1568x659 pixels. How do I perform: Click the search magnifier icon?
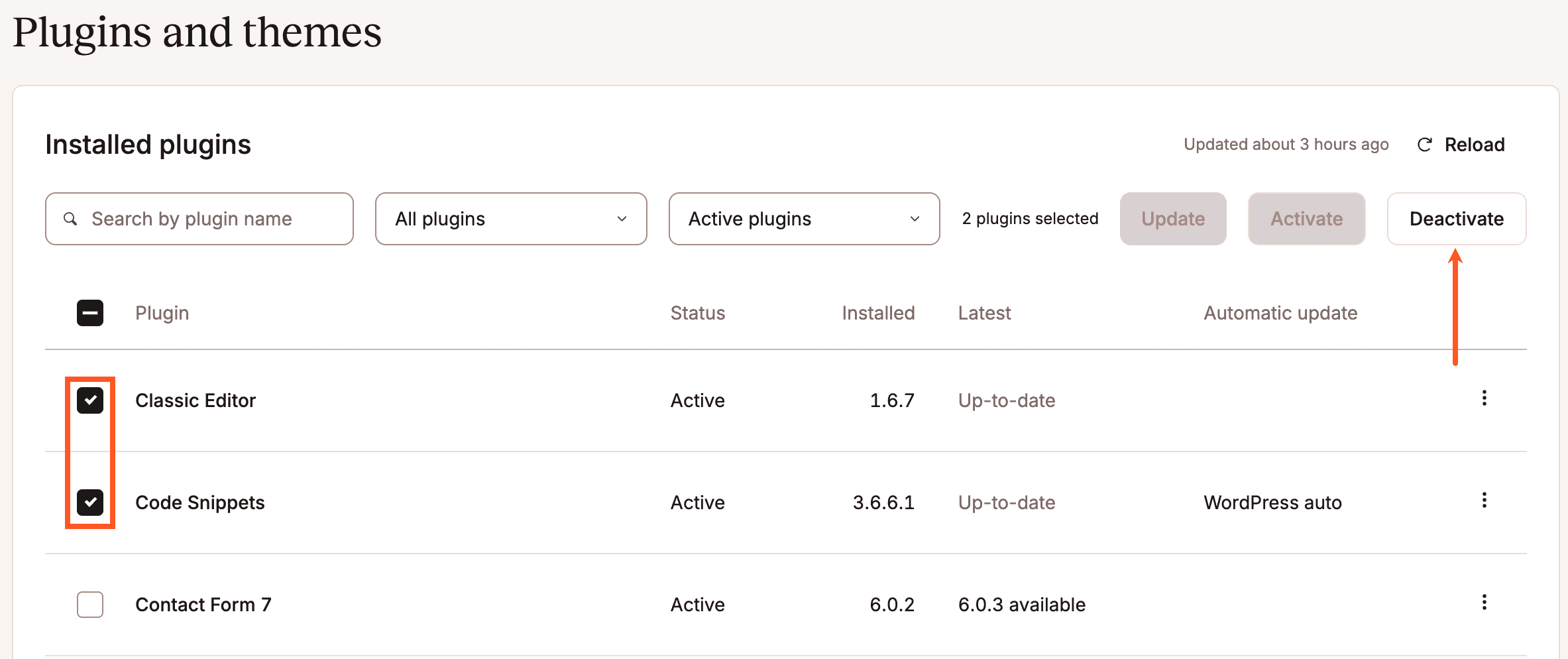pos(71,219)
